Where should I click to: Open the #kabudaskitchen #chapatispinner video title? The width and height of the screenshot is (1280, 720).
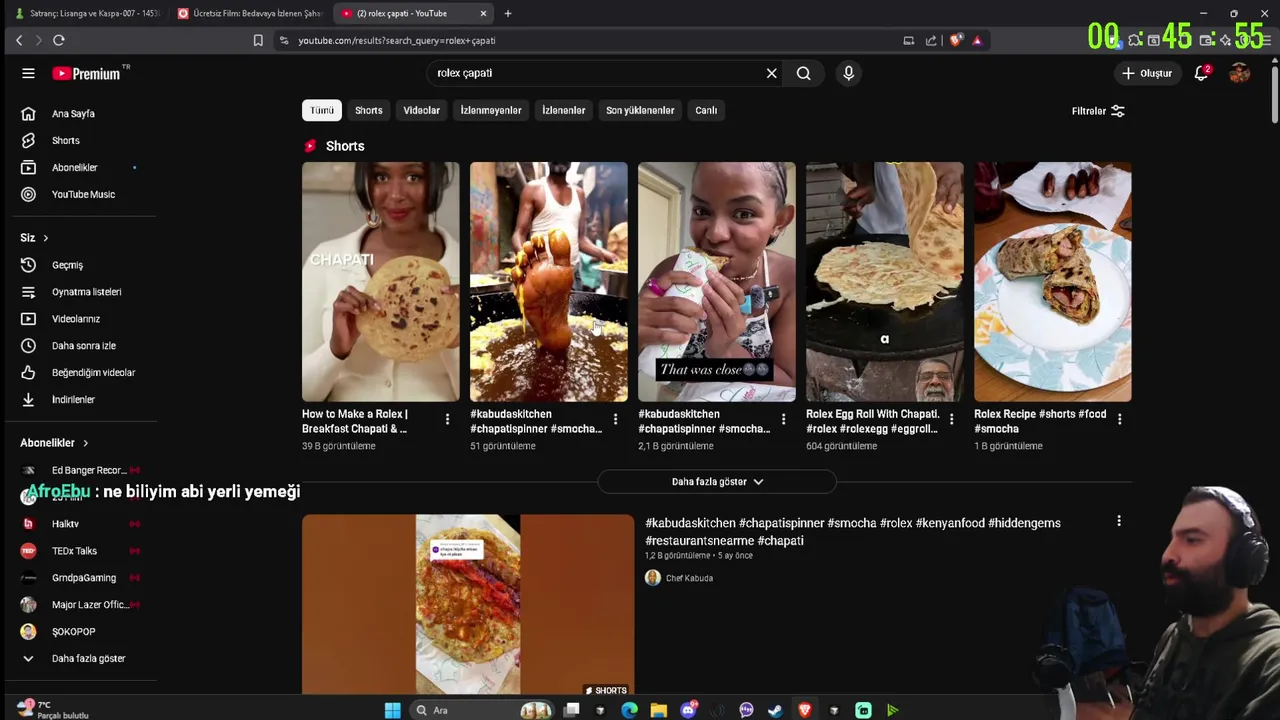(x=853, y=532)
